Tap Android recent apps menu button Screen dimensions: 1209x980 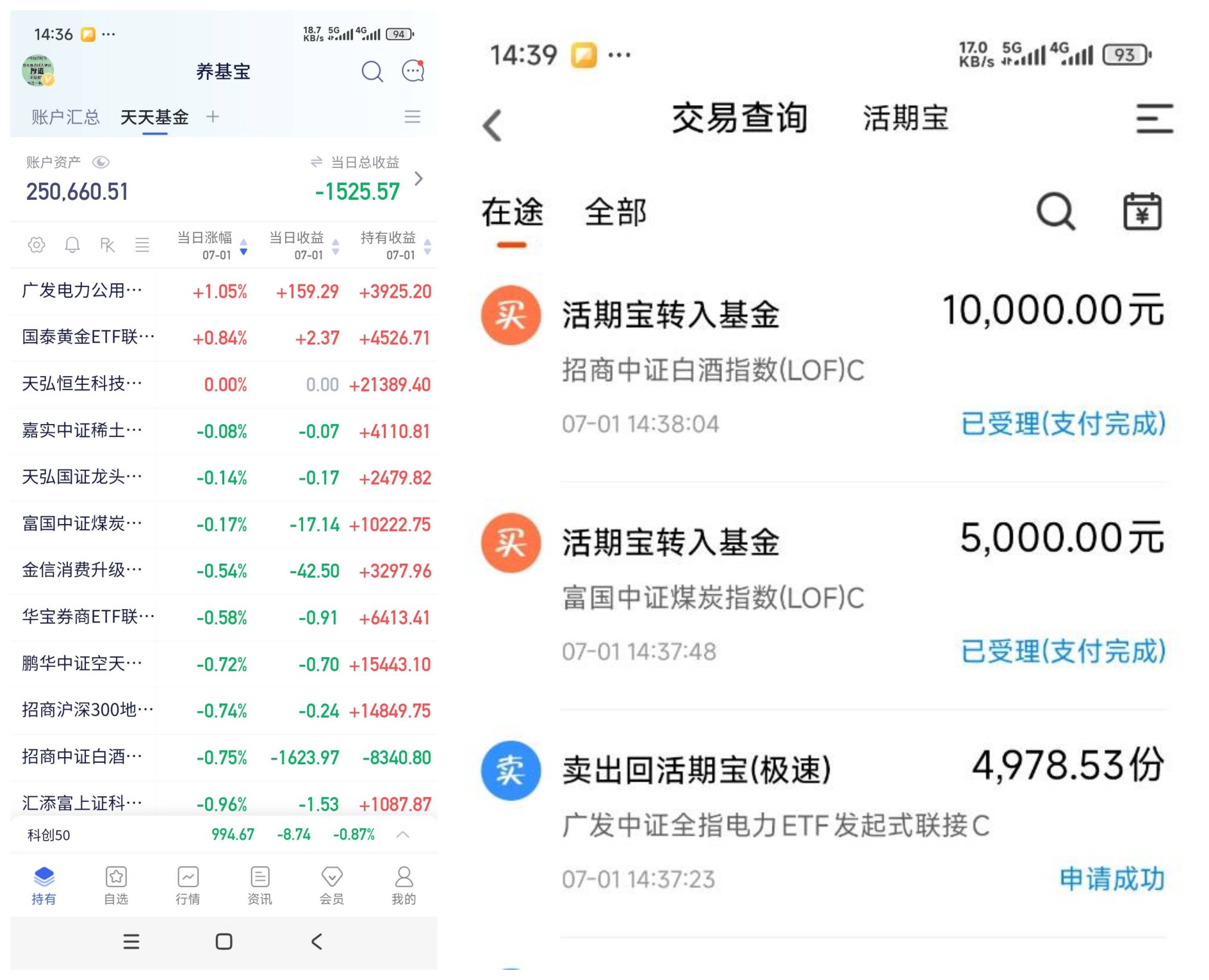131,942
